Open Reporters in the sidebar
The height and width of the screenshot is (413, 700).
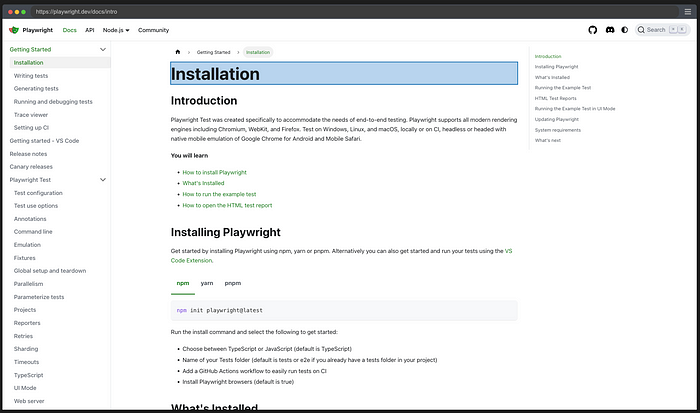click(27, 323)
